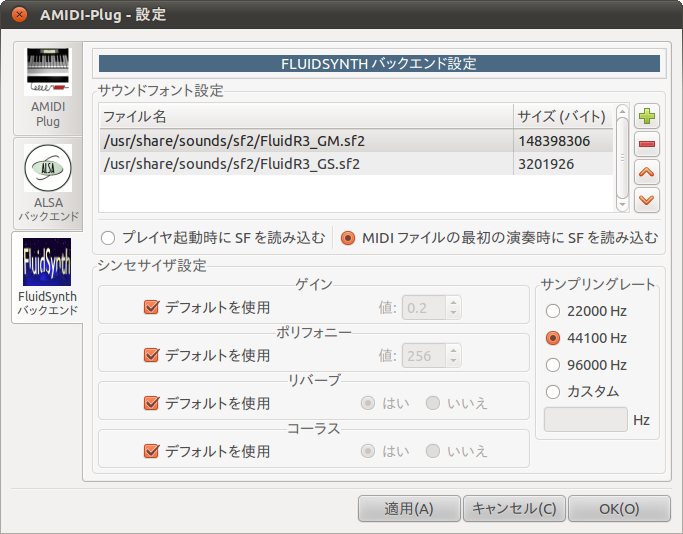Switch to the ALSA backend tab

click(x=48, y=183)
